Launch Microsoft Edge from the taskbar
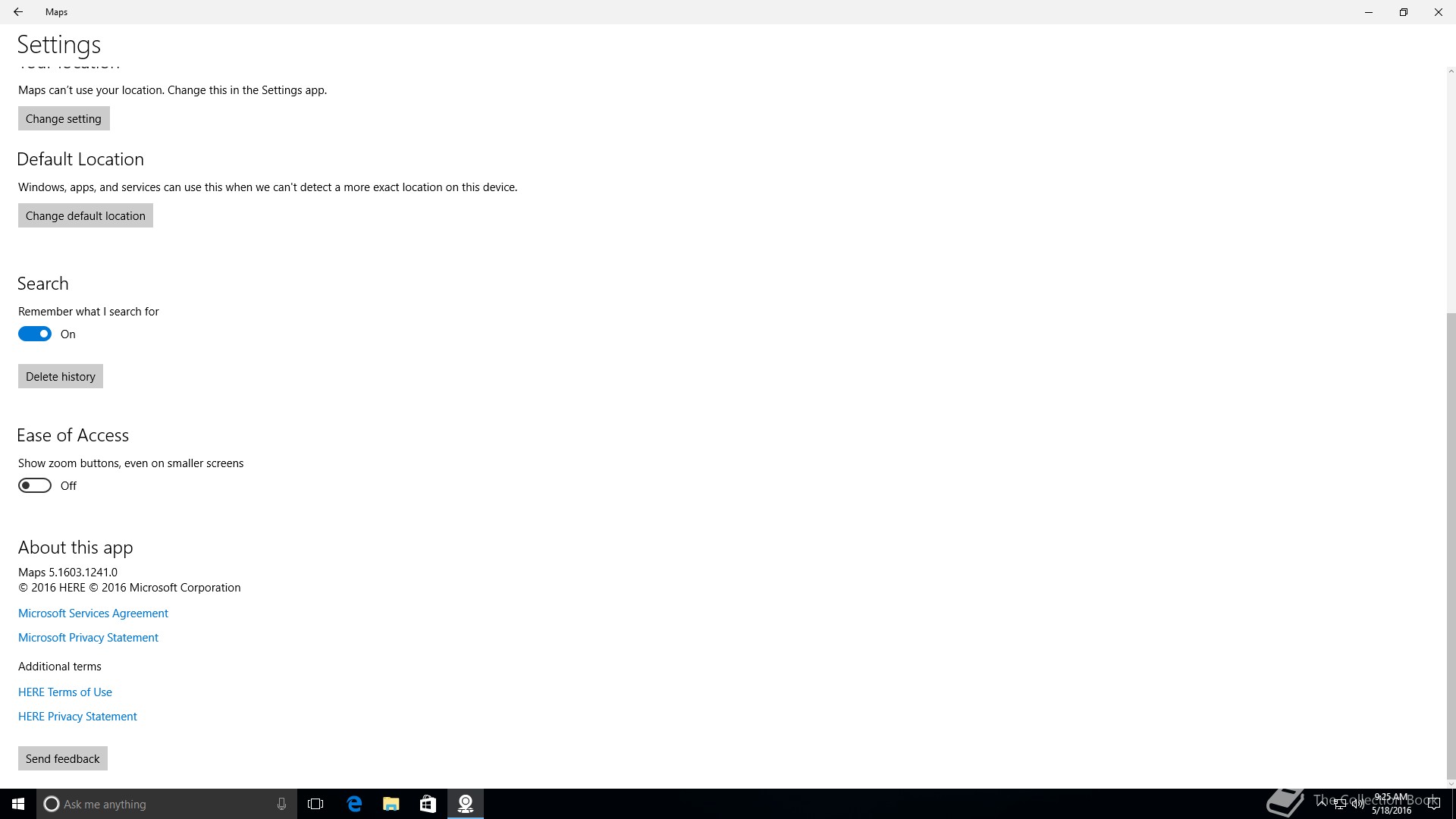Screen dimensions: 1456x819 pyautogui.click(x=354, y=804)
